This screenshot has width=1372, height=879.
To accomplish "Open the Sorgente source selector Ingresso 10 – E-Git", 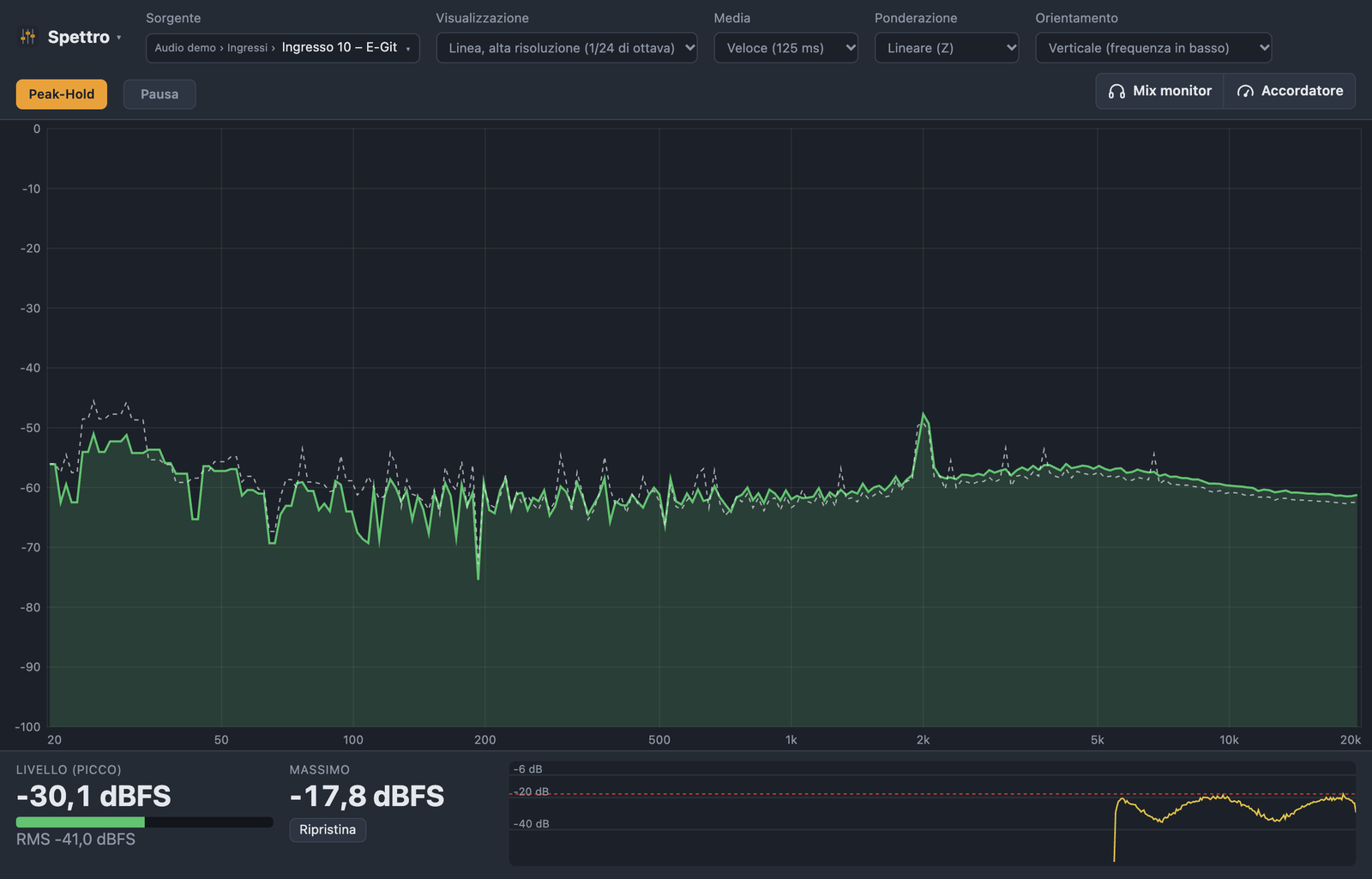I will click(x=282, y=48).
